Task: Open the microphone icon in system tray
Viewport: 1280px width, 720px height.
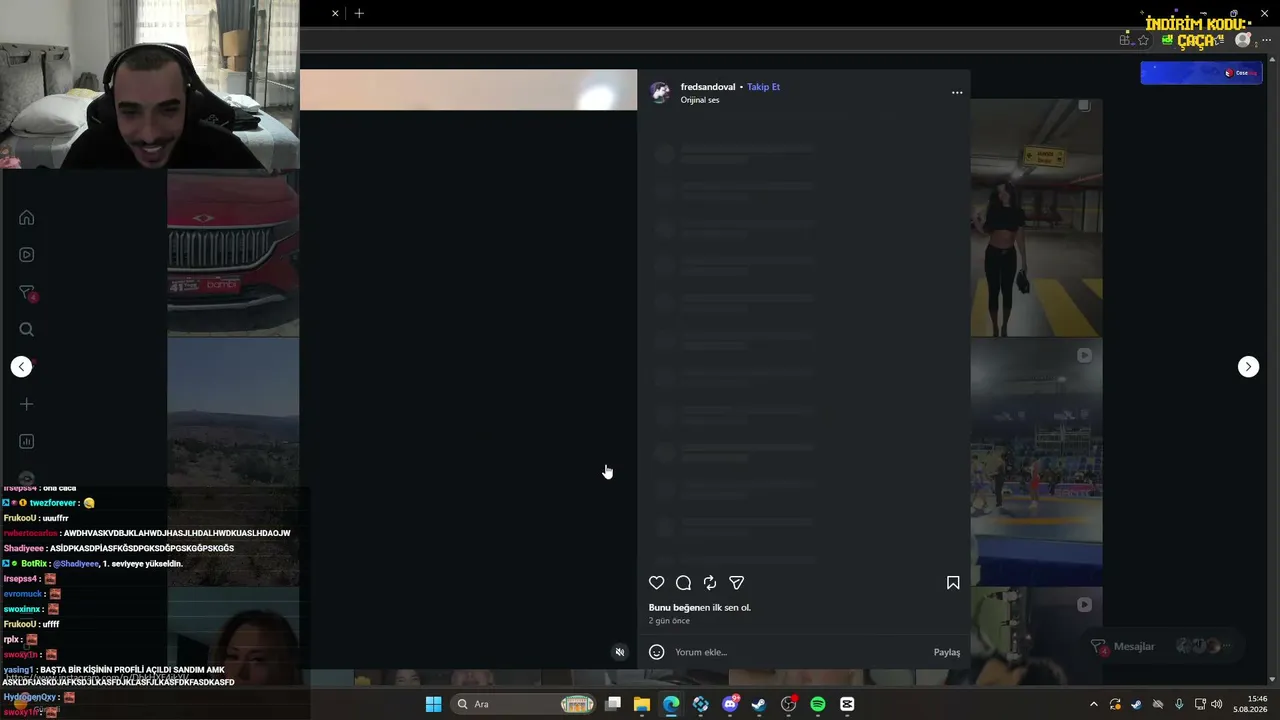Action: (x=1179, y=704)
